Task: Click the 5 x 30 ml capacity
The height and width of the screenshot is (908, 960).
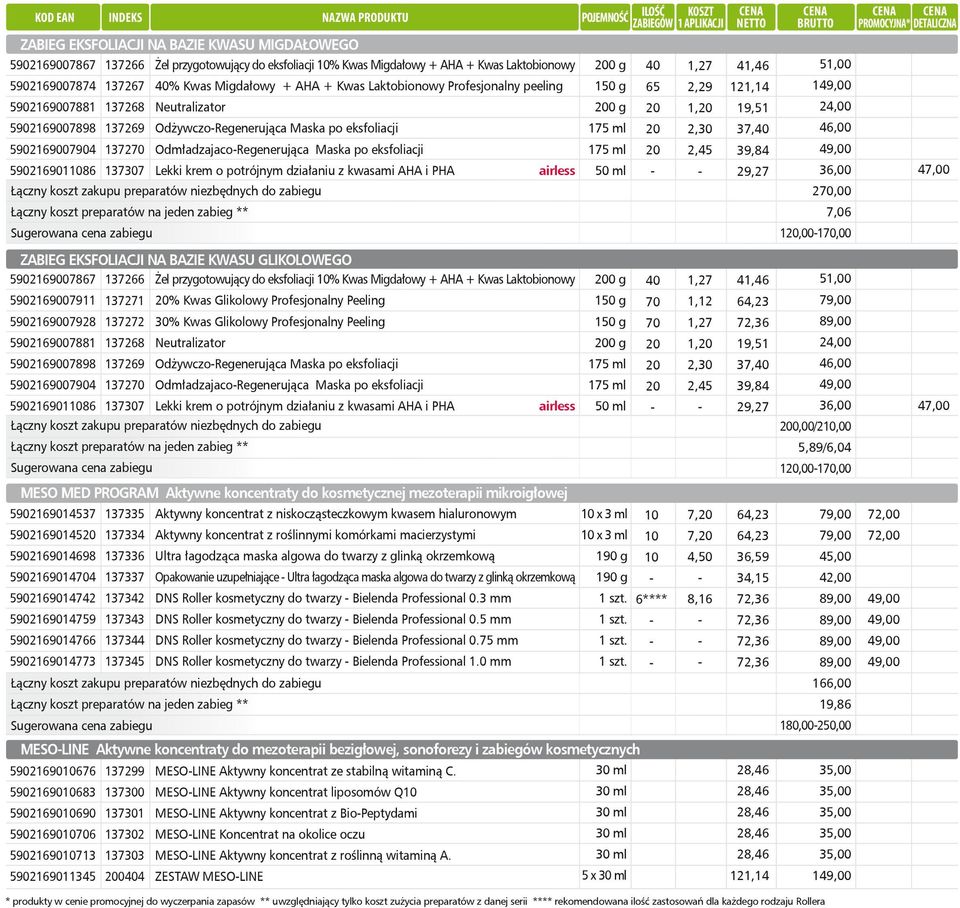Action: [x=604, y=876]
